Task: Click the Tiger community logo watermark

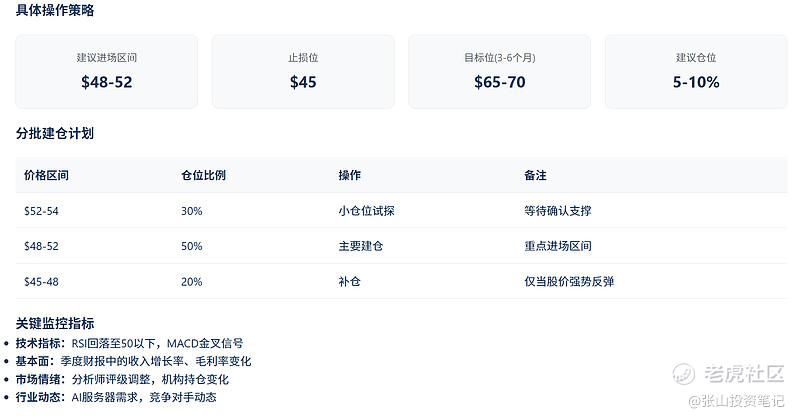Action: pyautogui.click(x=728, y=376)
